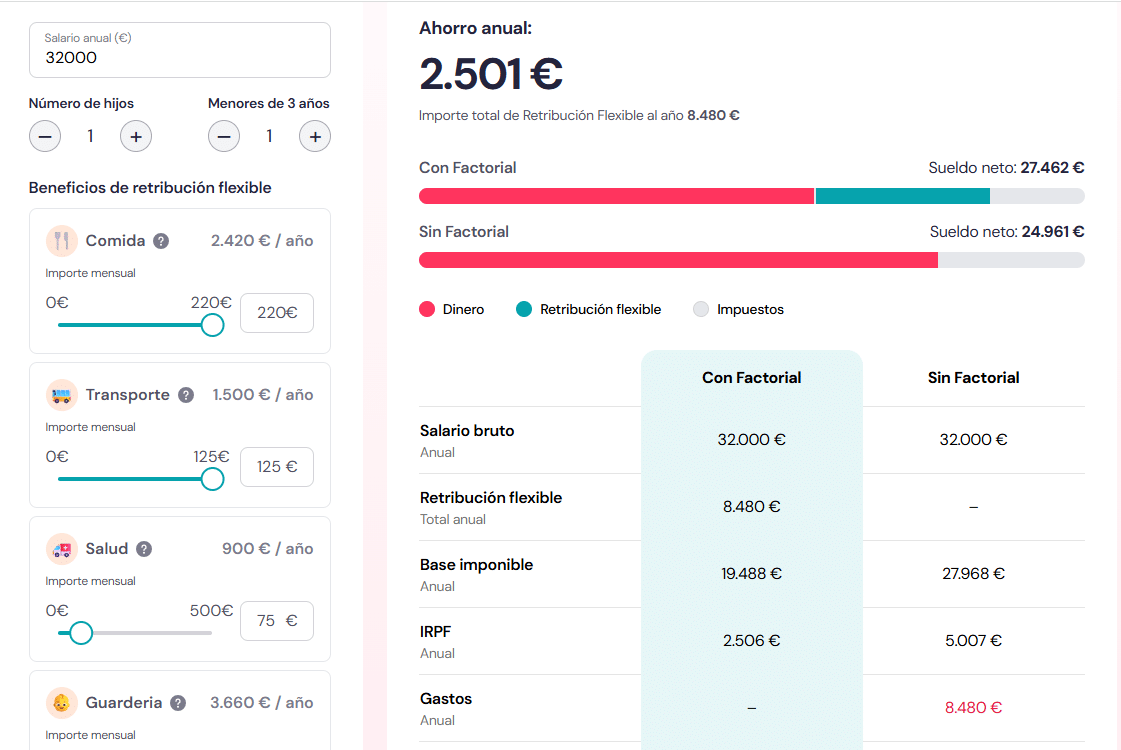Decrease Número de hijos with minus button

click(45, 137)
